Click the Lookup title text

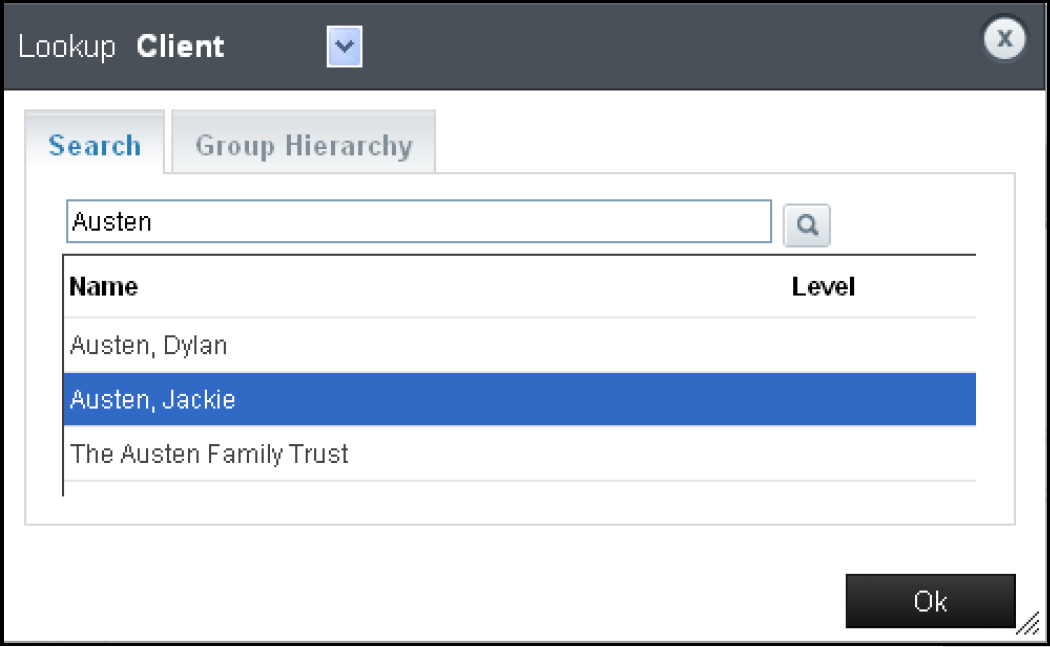pos(67,47)
